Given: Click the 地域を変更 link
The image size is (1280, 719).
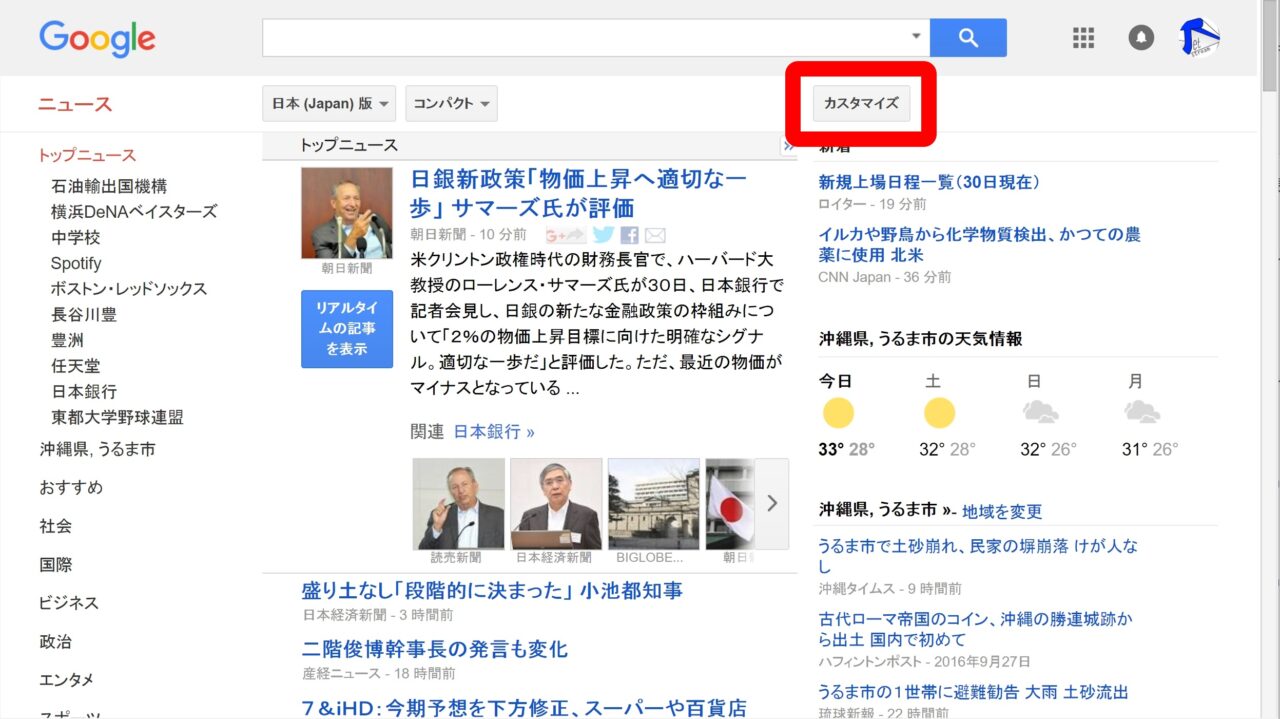Looking at the screenshot, I should point(1002,511).
